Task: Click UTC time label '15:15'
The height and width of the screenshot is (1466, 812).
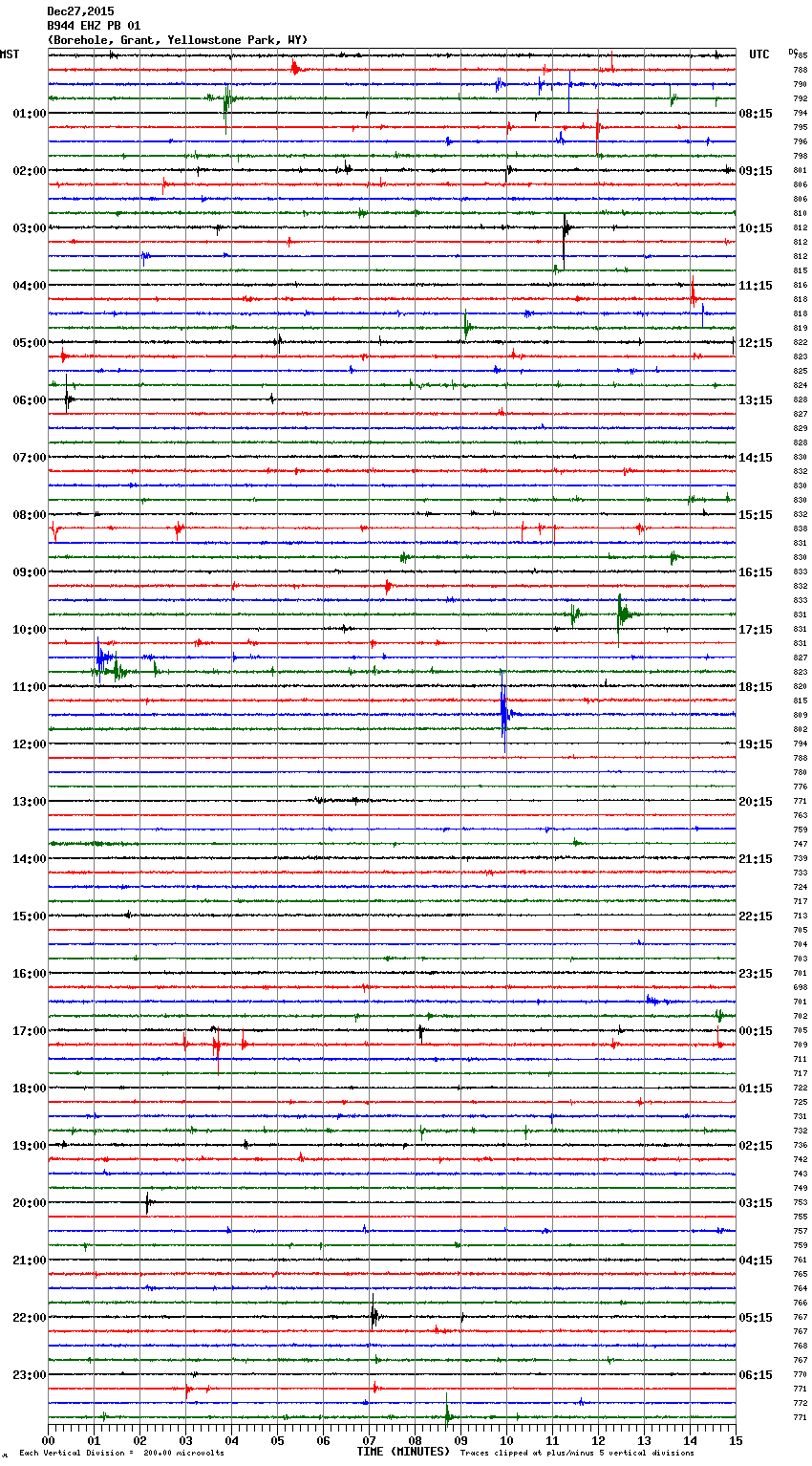Action: tap(756, 515)
